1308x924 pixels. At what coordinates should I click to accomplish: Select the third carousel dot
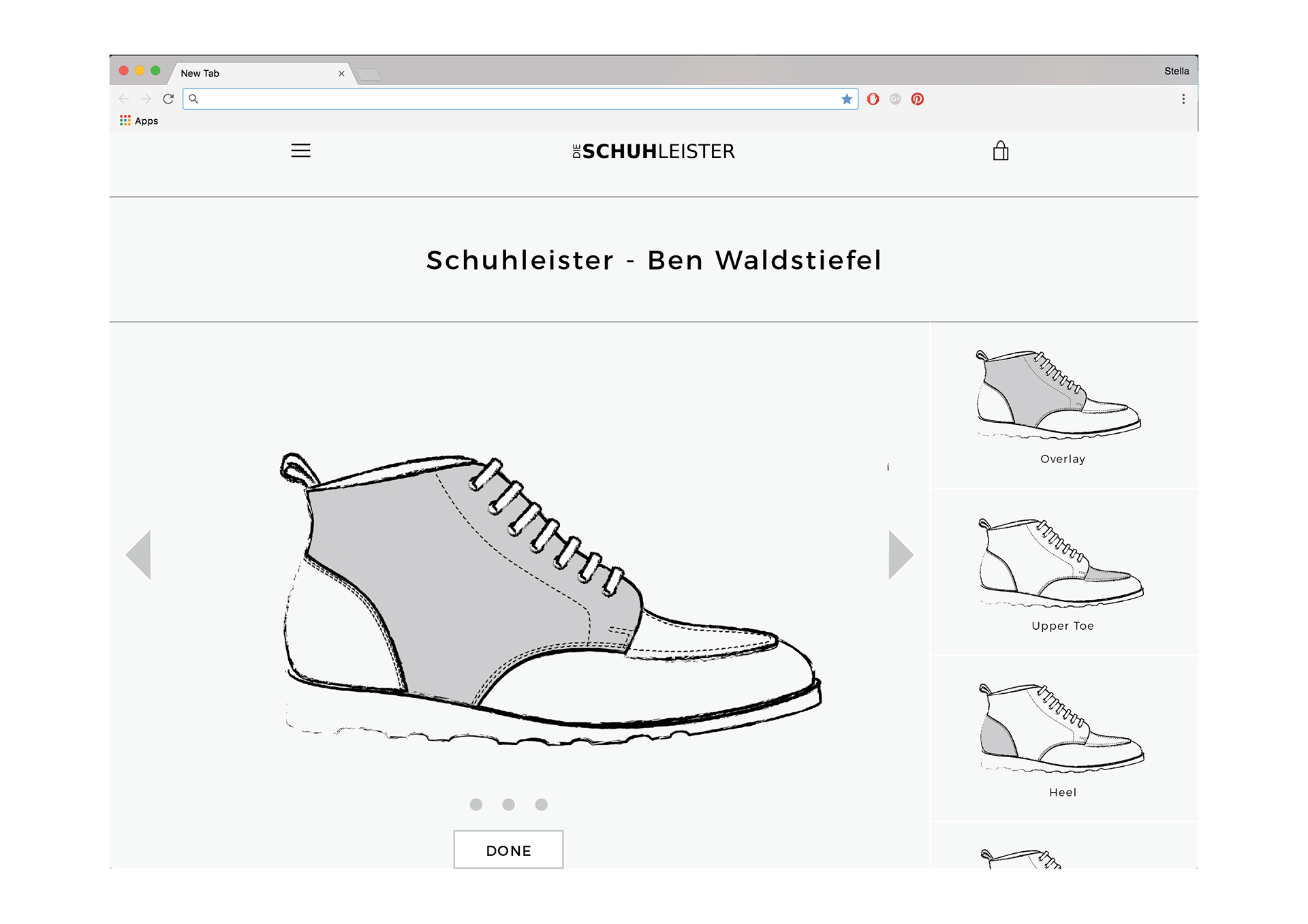pyautogui.click(x=541, y=804)
